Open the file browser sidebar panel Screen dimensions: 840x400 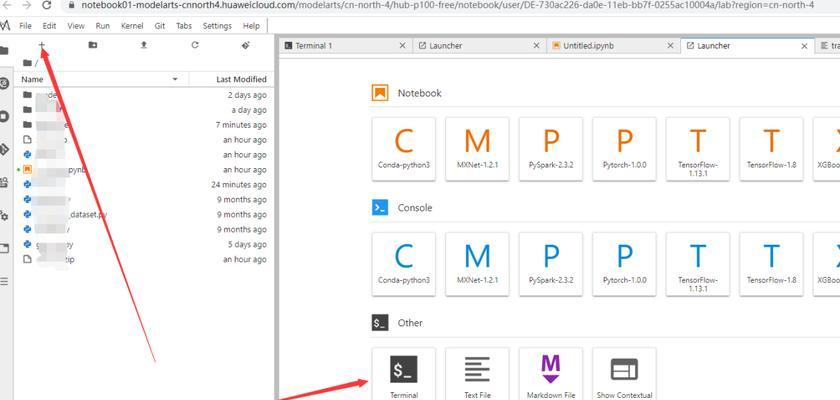click(x=4, y=51)
